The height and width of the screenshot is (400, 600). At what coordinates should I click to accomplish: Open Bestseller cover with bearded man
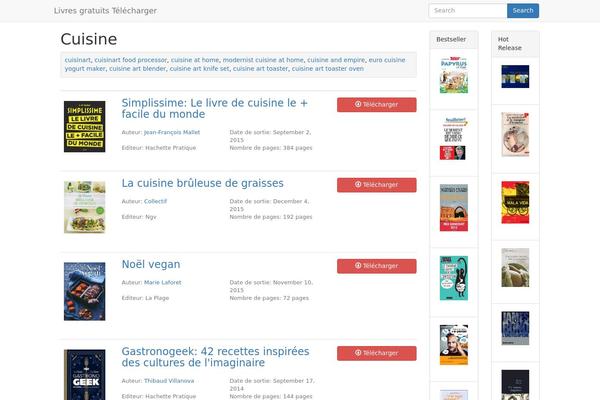click(x=454, y=345)
